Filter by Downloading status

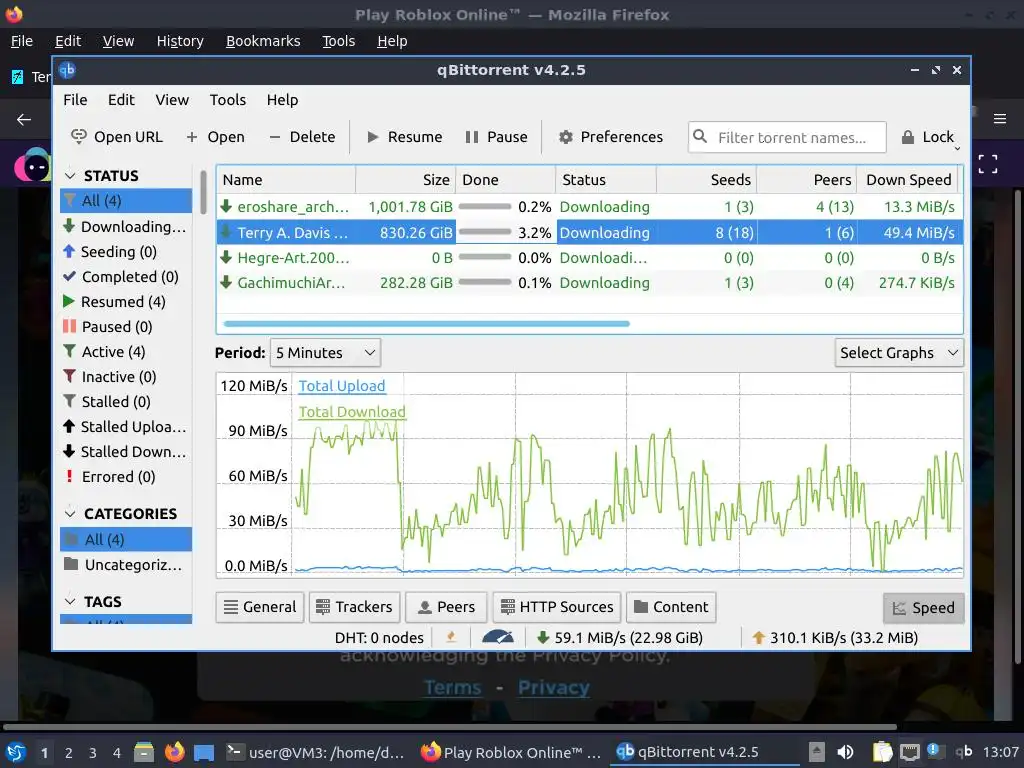[x=126, y=227]
